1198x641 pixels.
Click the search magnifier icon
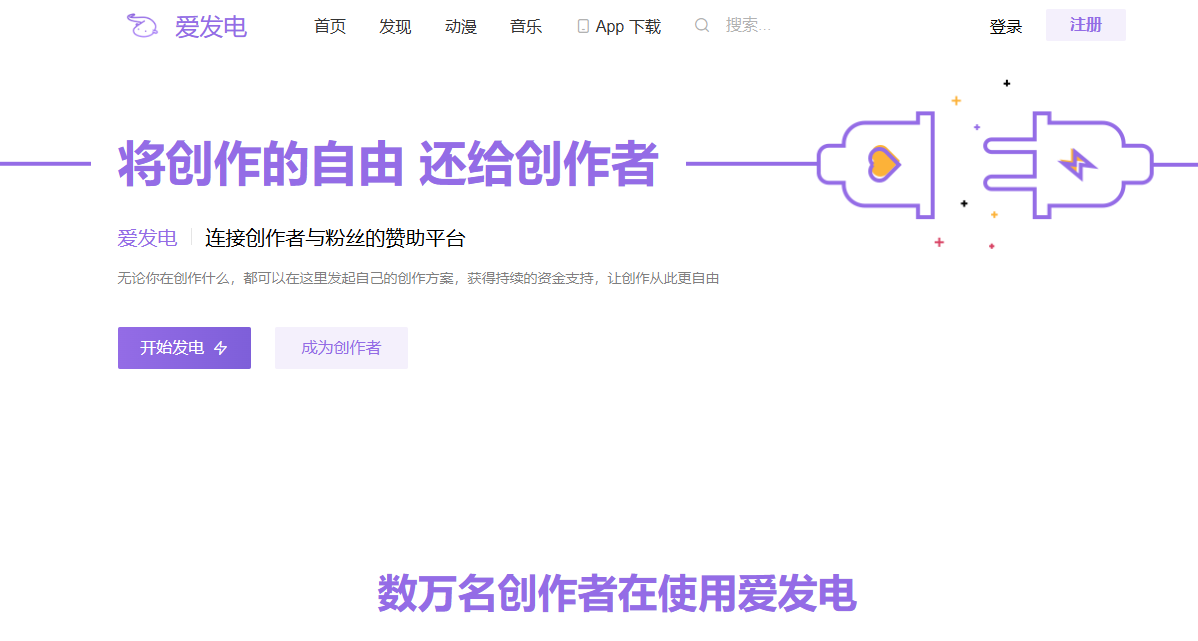pos(702,25)
